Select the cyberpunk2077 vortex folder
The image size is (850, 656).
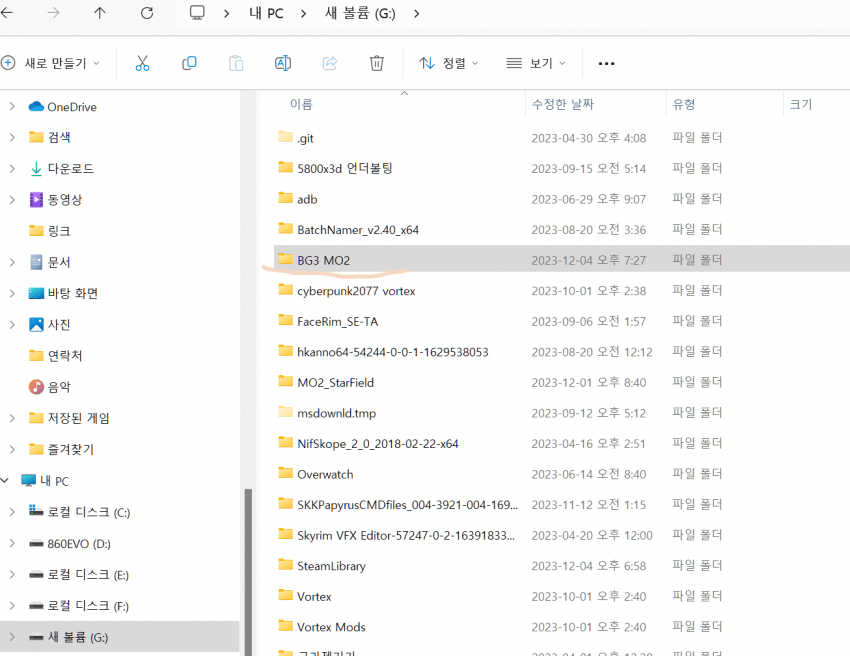tap(356, 291)
